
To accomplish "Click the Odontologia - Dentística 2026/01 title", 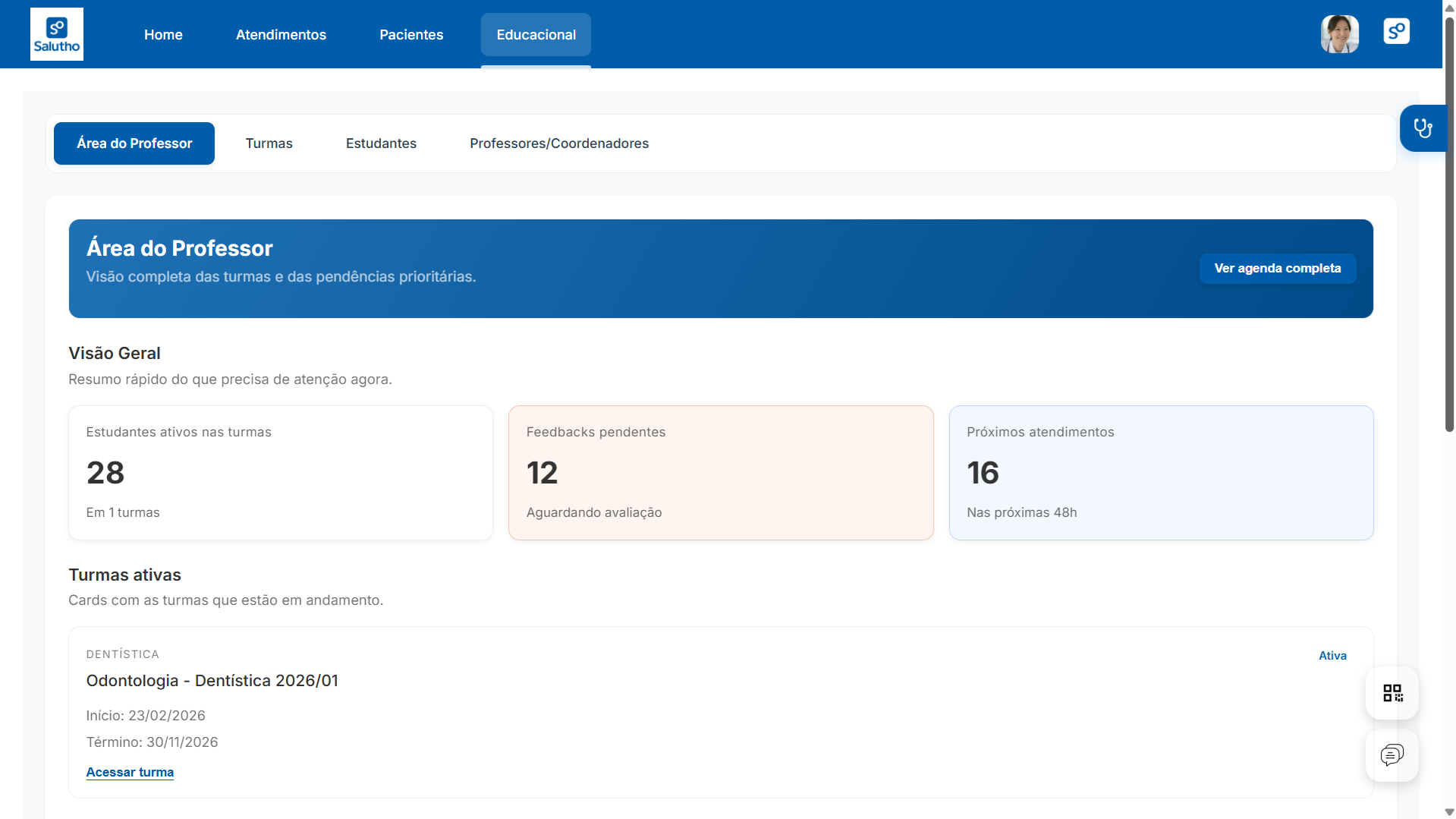I will pyautogui.click(x=212, y=681).
